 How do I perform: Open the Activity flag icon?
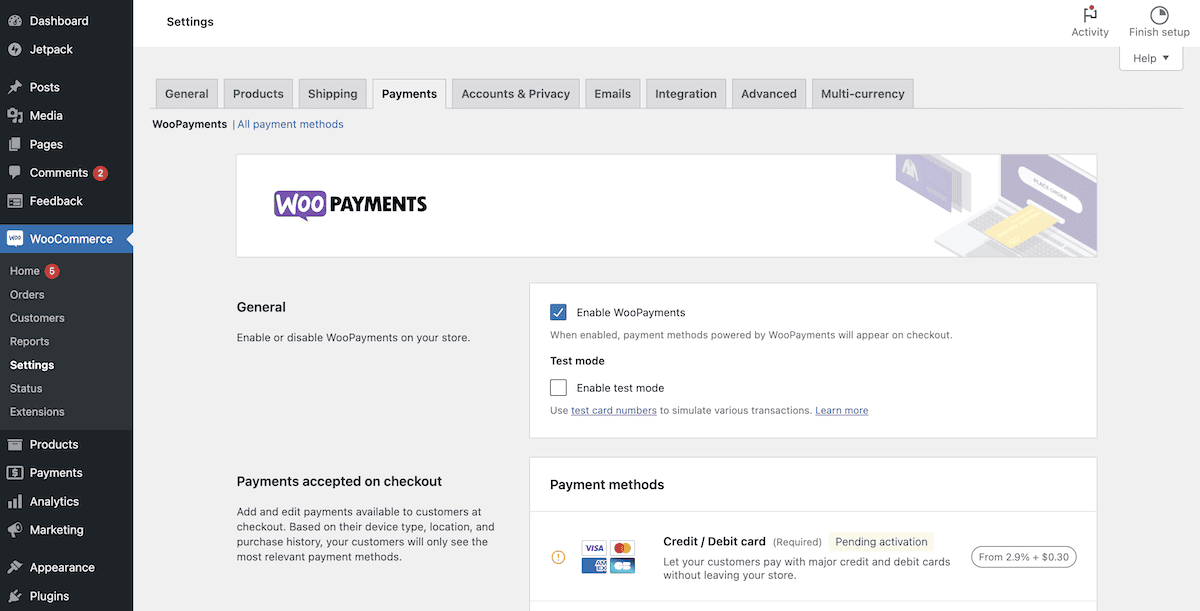pos(1090,15)
